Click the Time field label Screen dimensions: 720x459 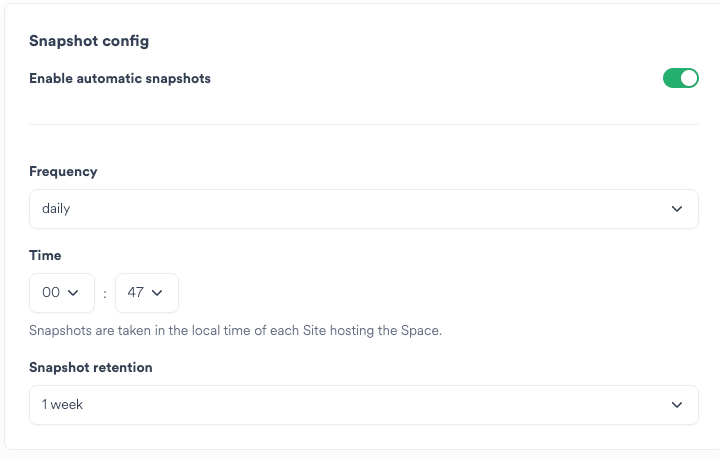click(x=45, y=256)
